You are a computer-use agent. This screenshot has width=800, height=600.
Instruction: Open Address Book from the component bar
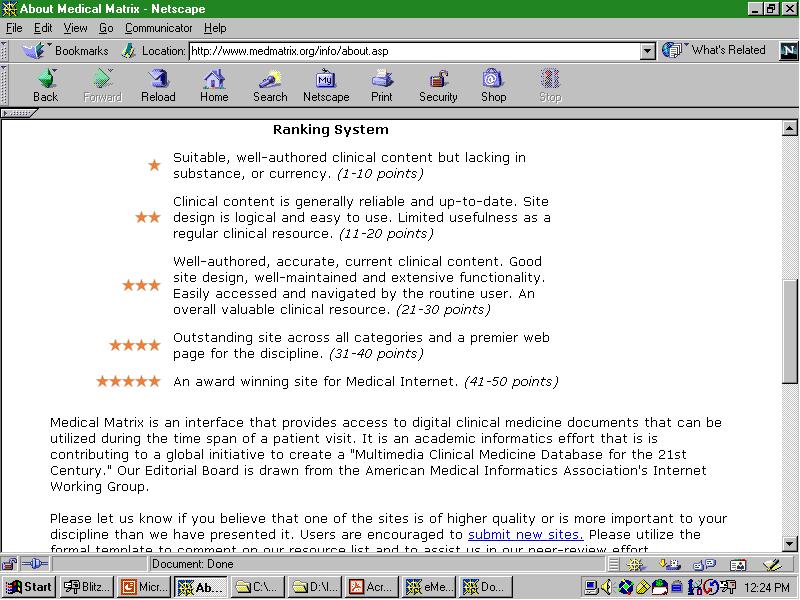pos(738,564)
